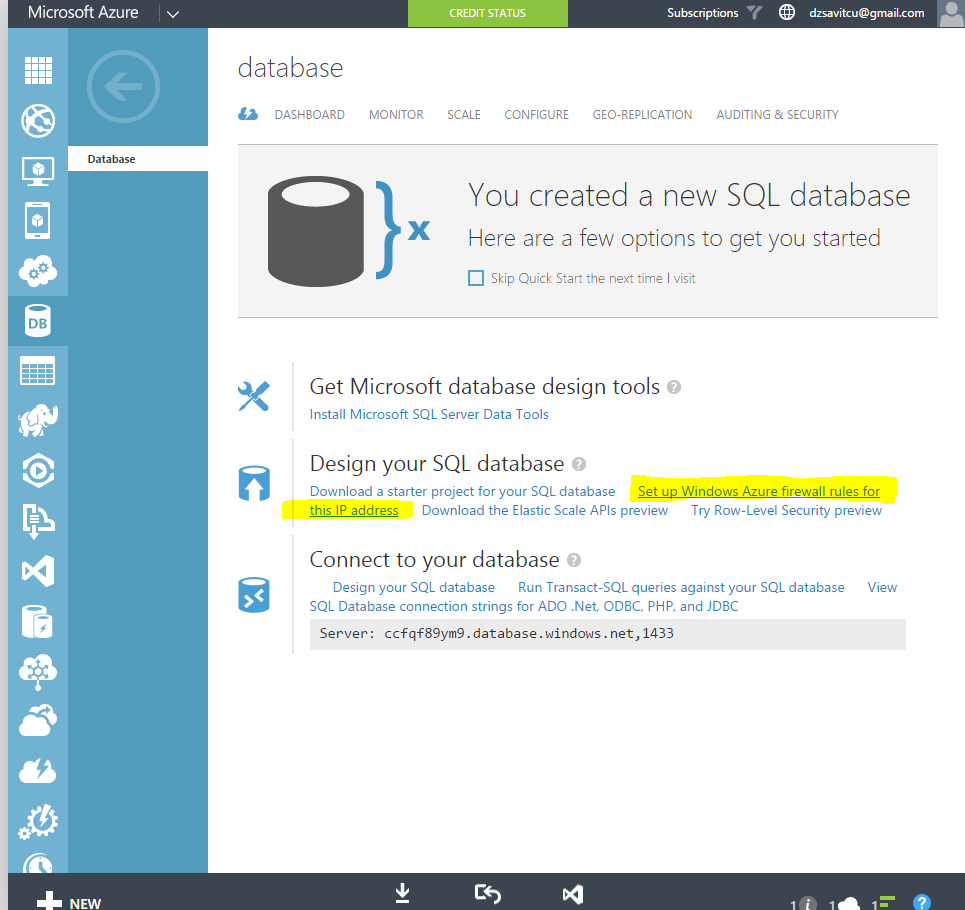Image resolution: width=965 pixels, height=910 pixels.
Task: Click Set up Windows Azure firewall rules link
Action: 759,491
